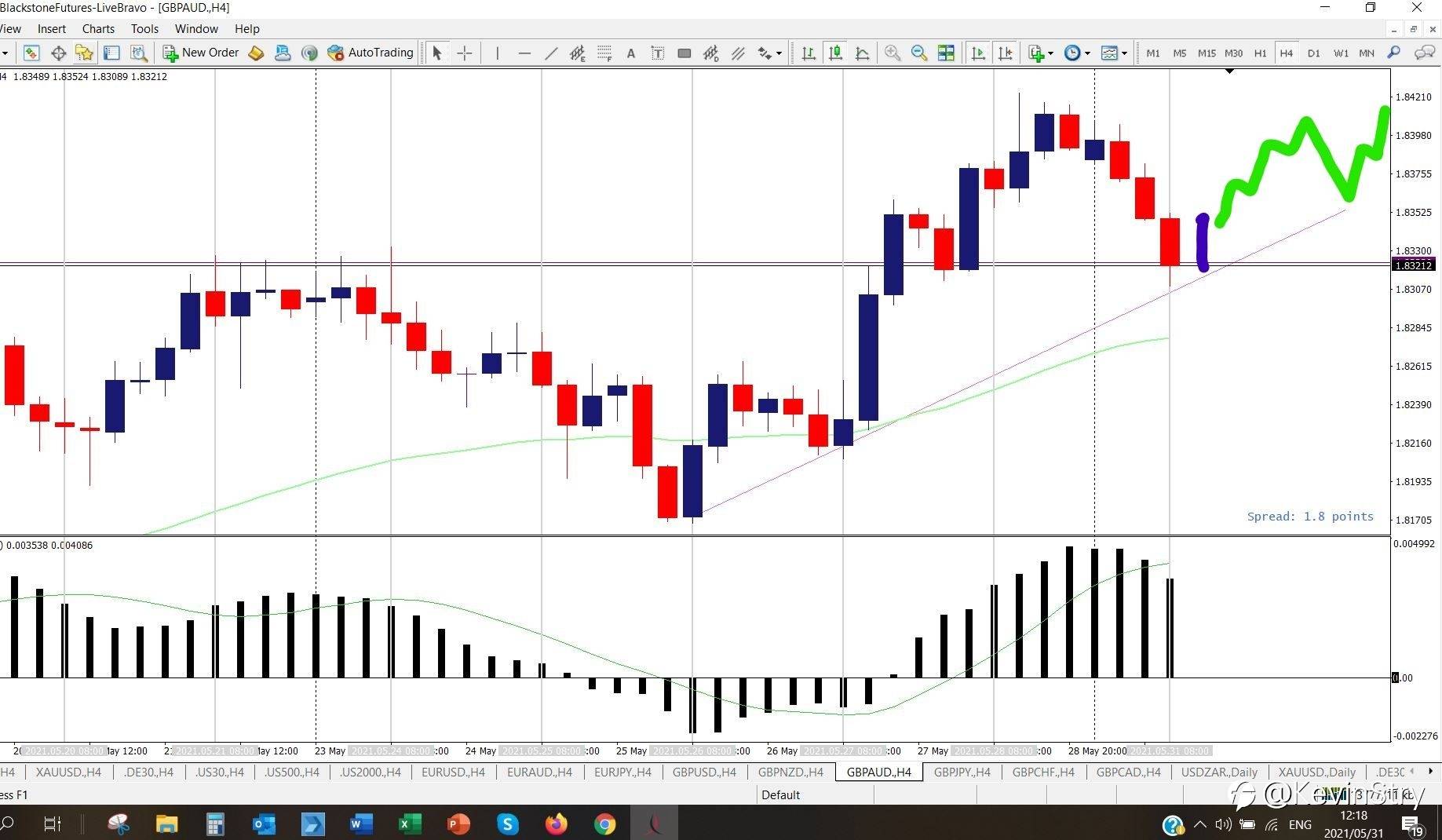Image resolution: width=1442 pixels, height=840 pixels.
Task: Select the Fibonacci retracement tool
Action: pos(604,53)
